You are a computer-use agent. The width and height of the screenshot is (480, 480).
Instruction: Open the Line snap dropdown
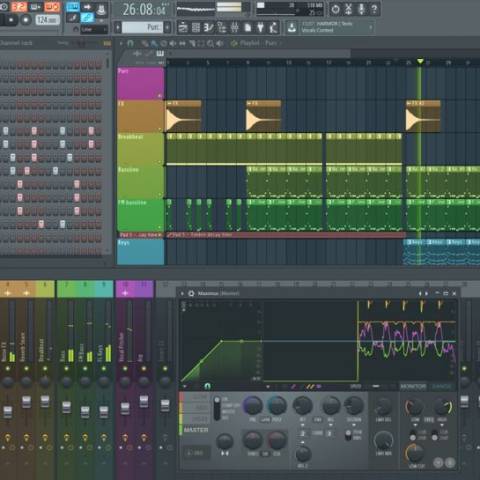tap(94, 29)
